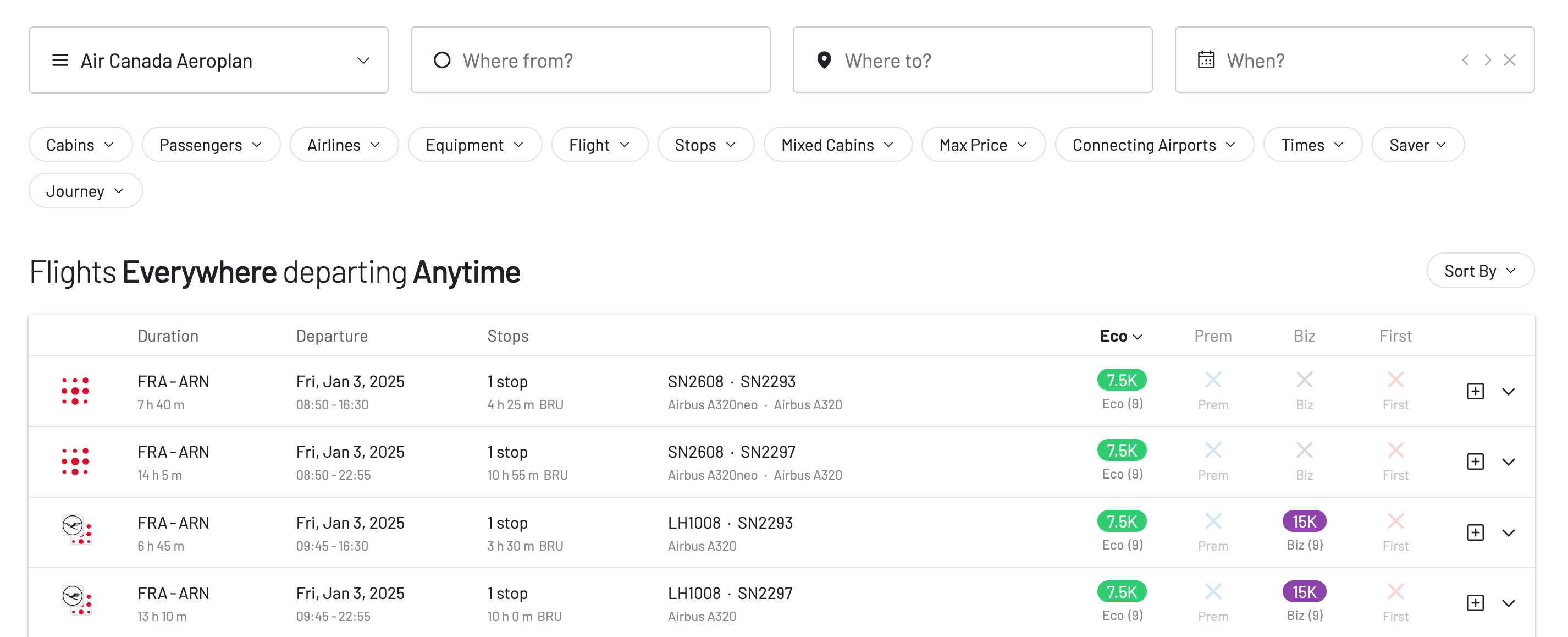Expand details of LH1008 SN2297 flight row
Viewport: 1568px width, 637px height.
pos(1509,603)
